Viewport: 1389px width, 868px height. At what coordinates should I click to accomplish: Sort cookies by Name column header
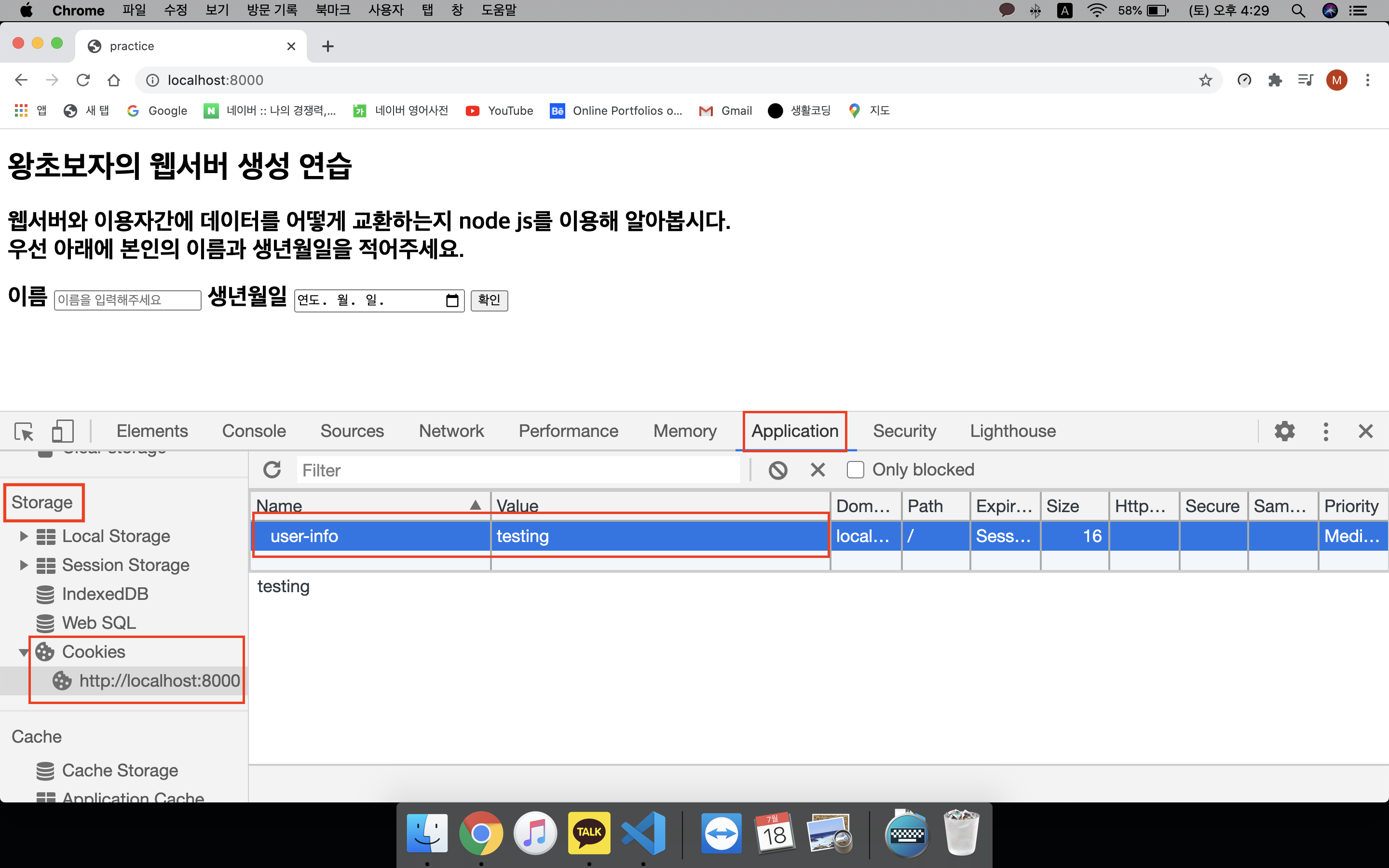tap(368, 506)
